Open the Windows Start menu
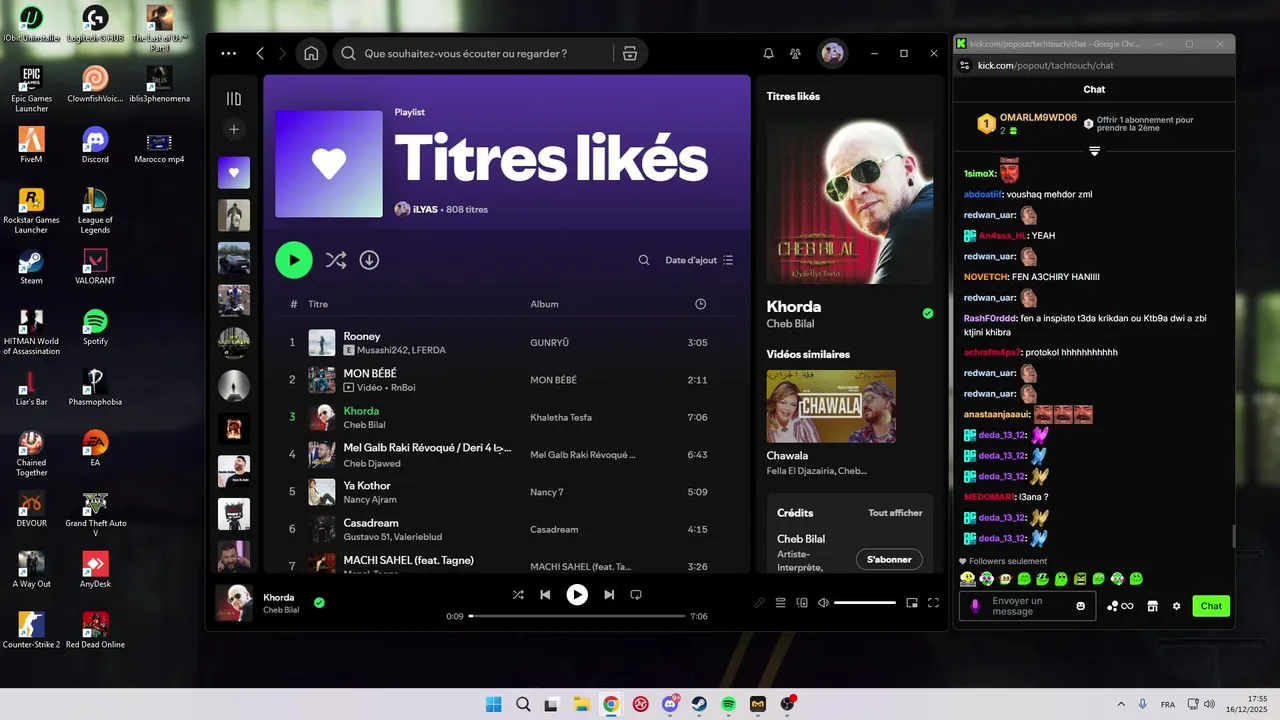The height and width of the screenshot is (720, 1280). (493, 704)
